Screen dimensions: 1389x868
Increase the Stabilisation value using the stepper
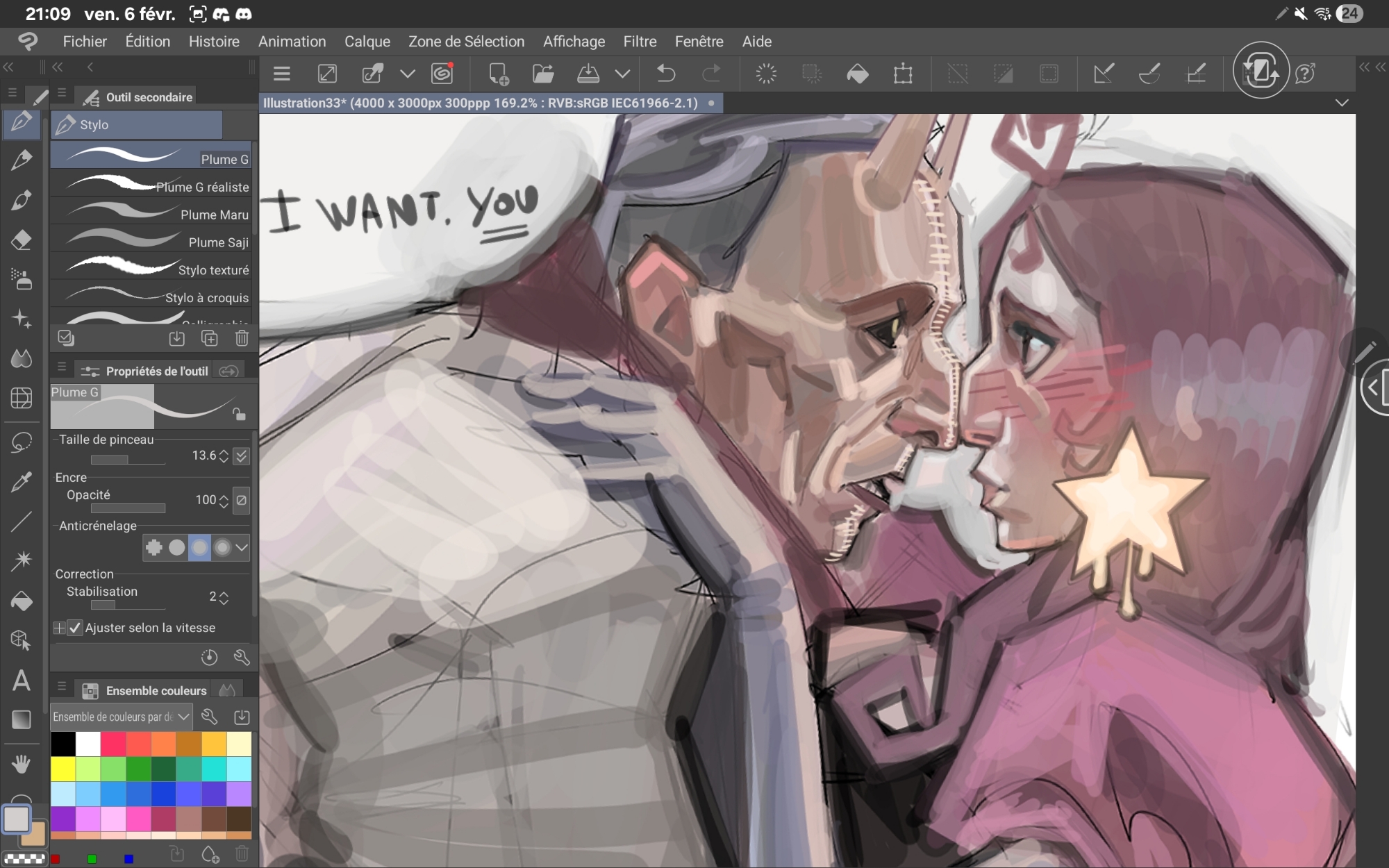[x=224, y=593]
